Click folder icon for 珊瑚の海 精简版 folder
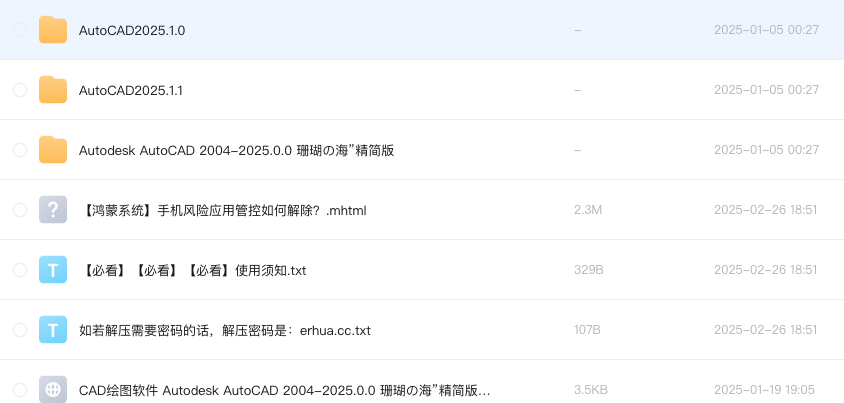 click(53, 150)
